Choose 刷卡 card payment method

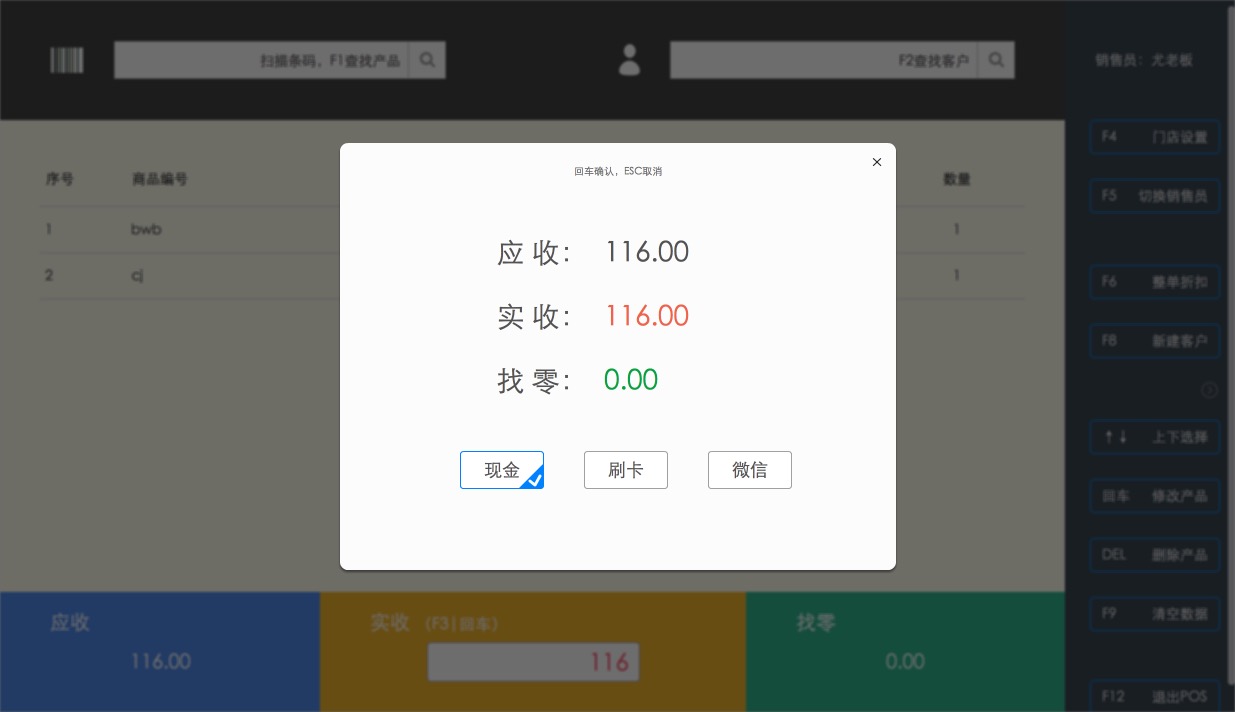click(x=626, y=470)
